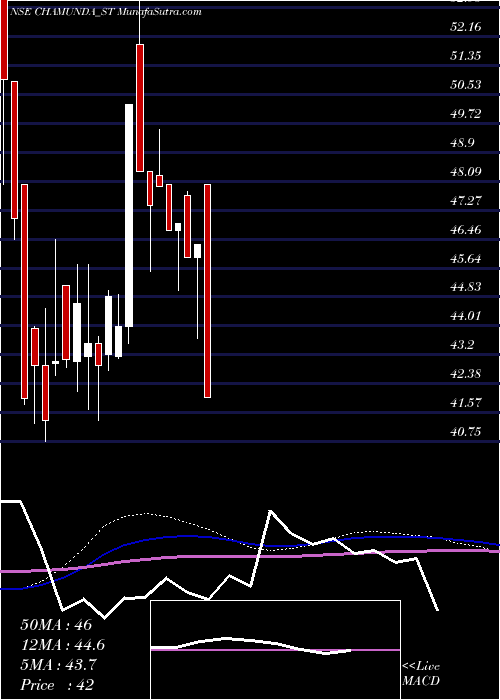This screenshot has height=700, width=500.
Task: Select the 44.01 price axis label
Action: pyautogui.click(x=466, y=316)
